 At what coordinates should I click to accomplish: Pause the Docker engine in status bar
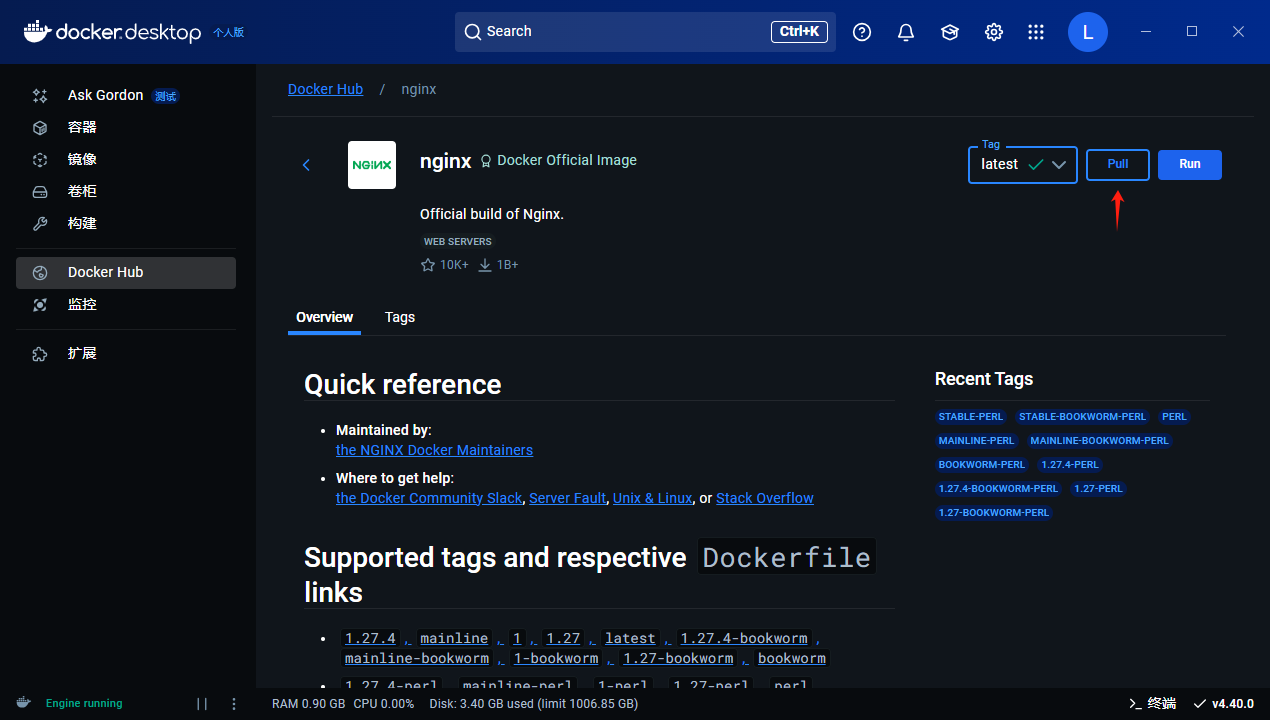tap(202, 703)
